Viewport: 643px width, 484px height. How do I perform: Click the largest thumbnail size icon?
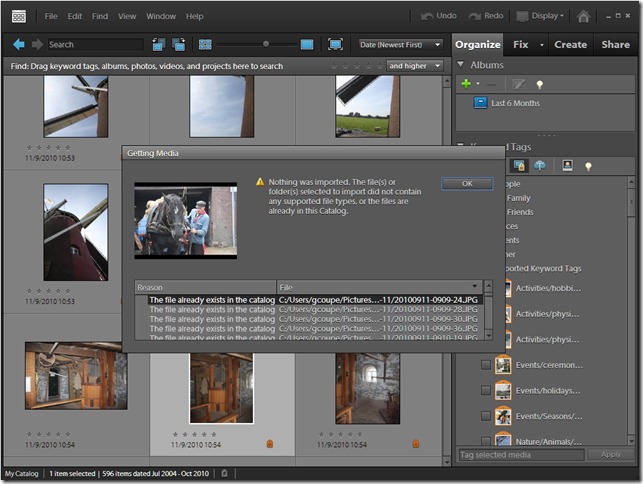[307, 44]
